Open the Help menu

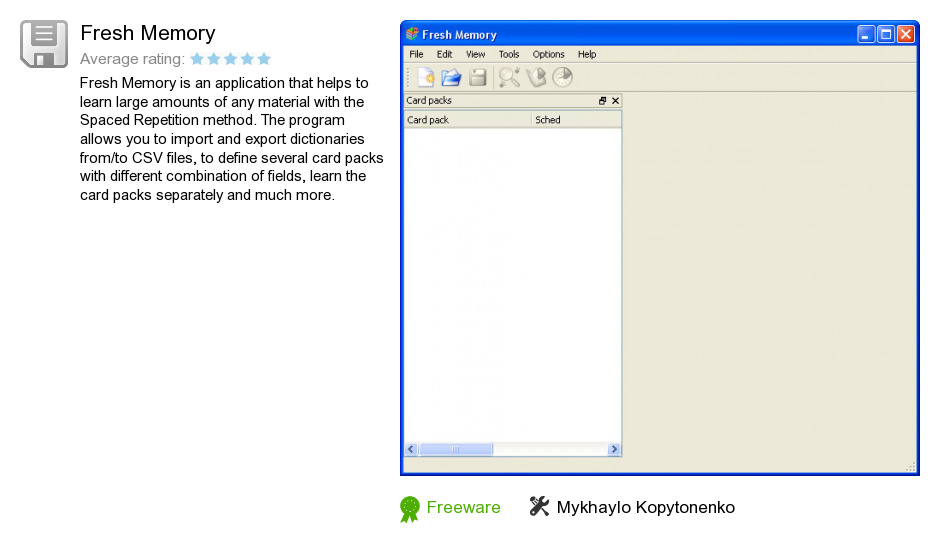pyautogui.click(x=587, y=55)
